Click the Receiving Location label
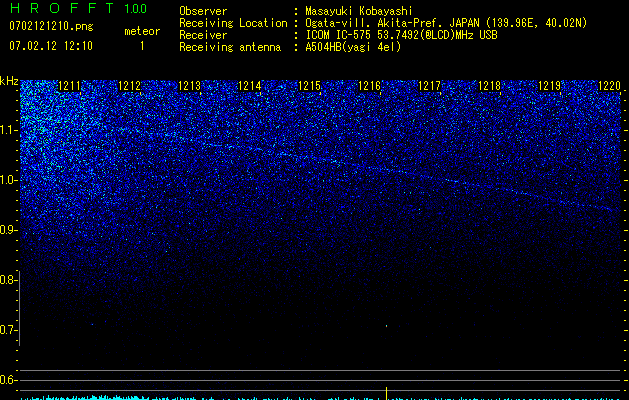This screenshot has width=629, height=400. 233,23
